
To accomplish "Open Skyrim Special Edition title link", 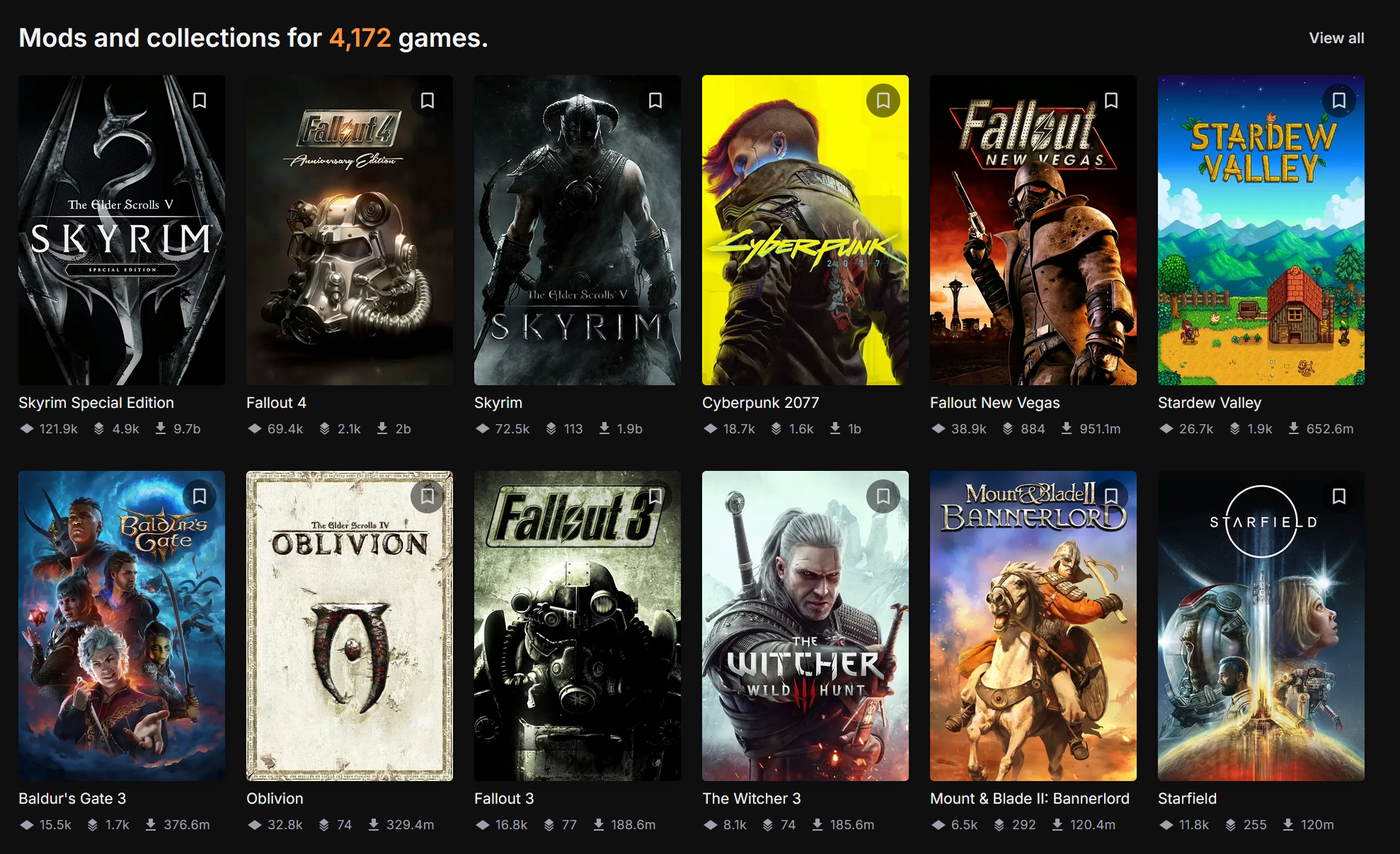I will click(96, 403).
